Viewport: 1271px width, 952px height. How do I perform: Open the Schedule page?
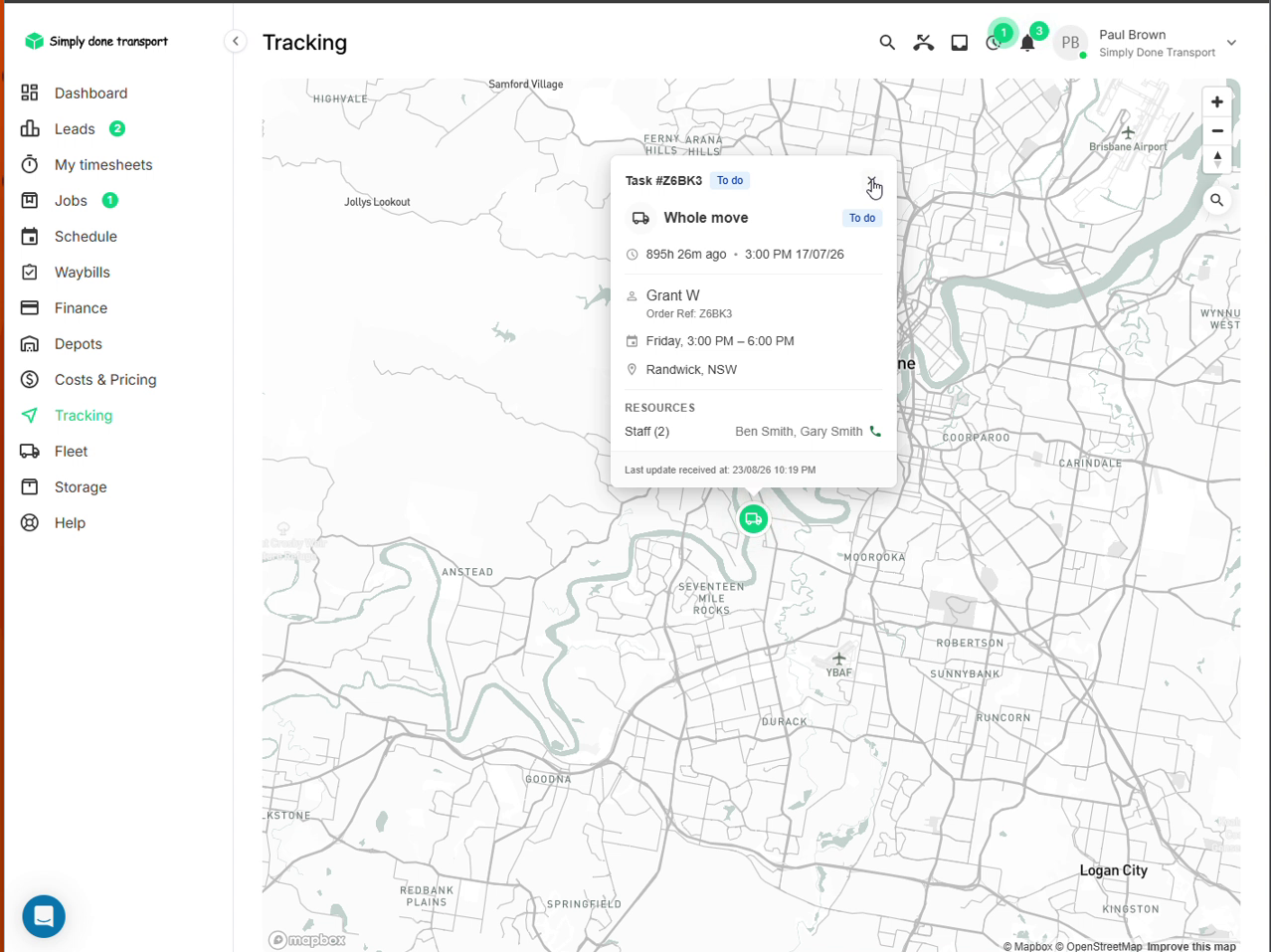point(86,237)
